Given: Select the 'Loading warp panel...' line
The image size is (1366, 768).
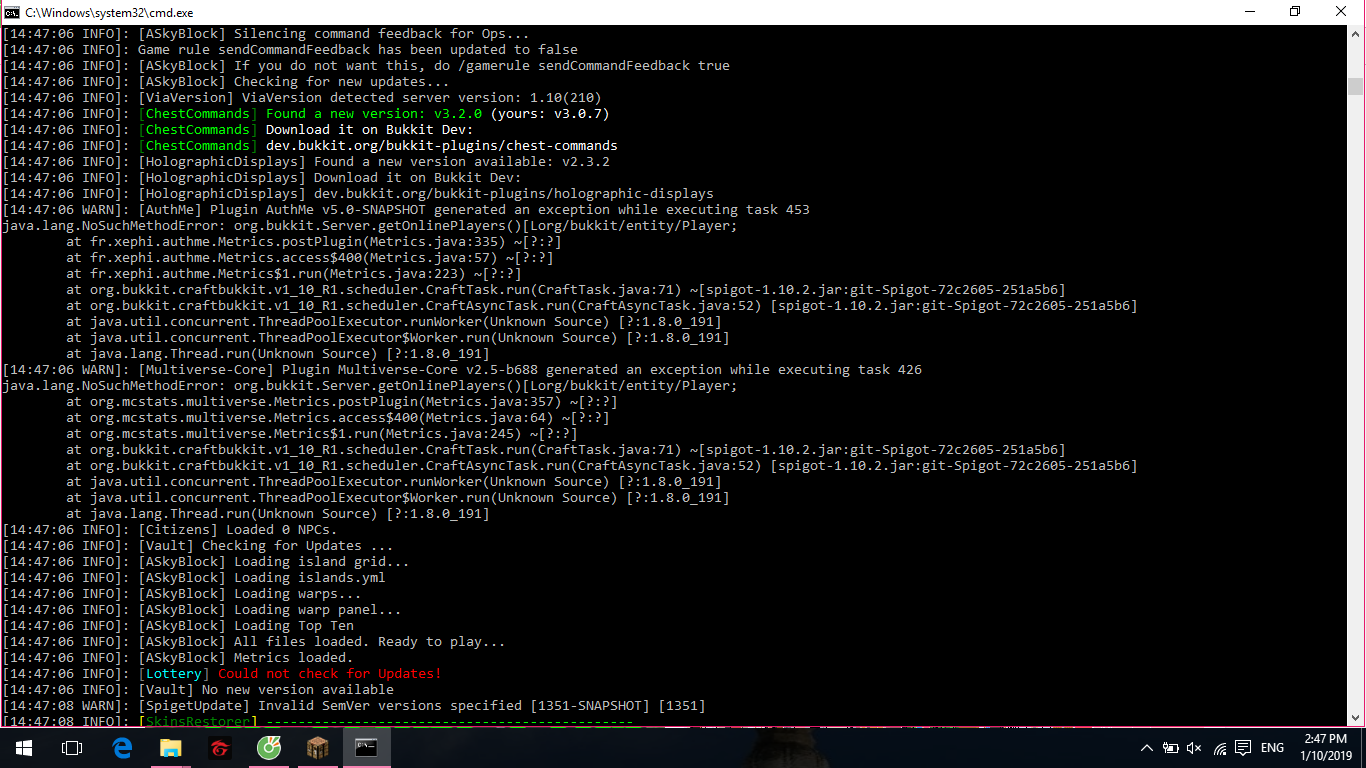Looking at the screenshot, I should pos(202,610).
